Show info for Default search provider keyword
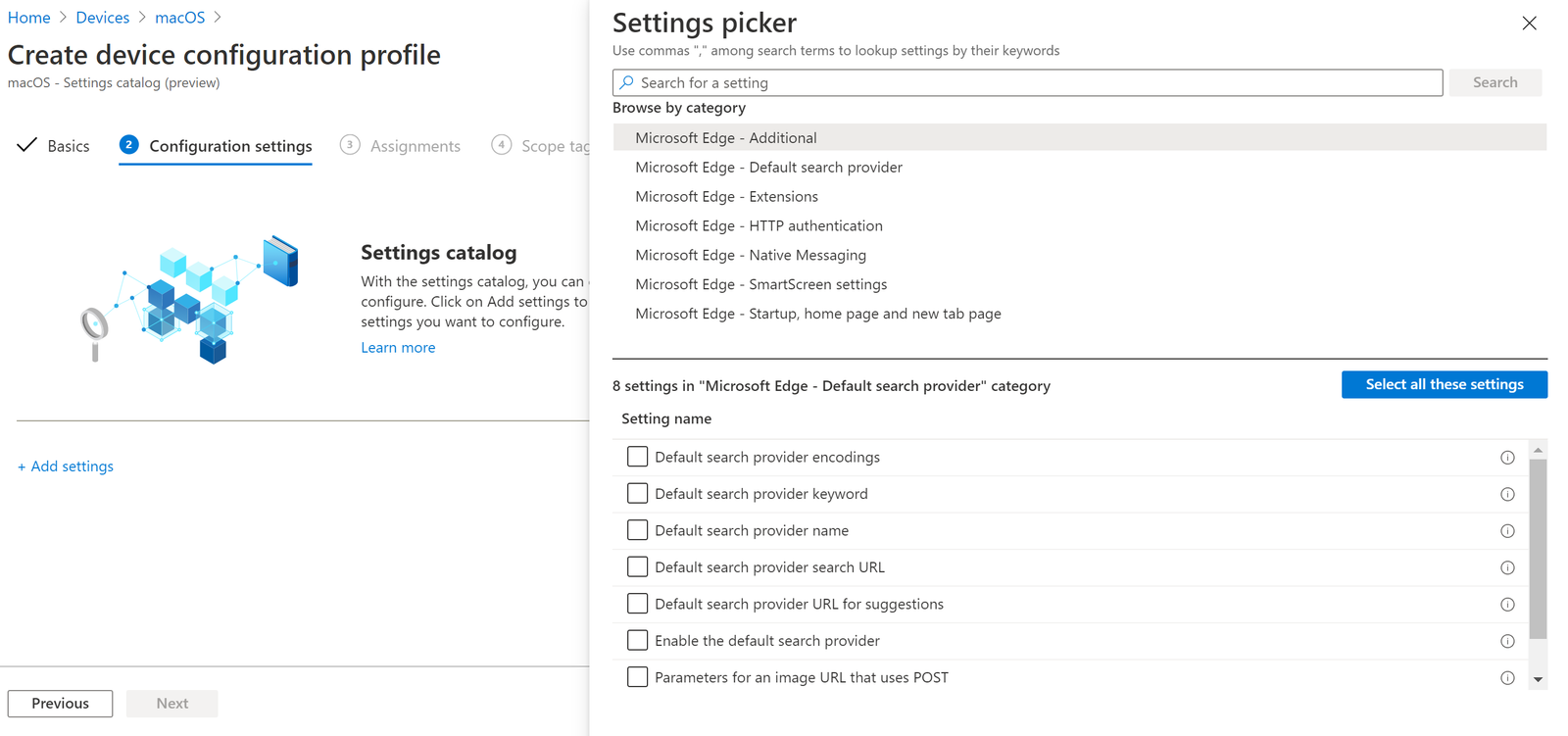This screenshot has width=1568, height=736. [1507, 495]
